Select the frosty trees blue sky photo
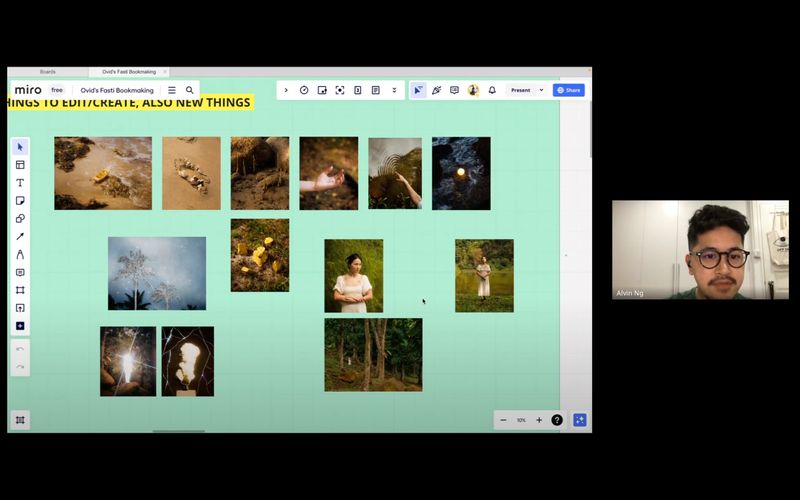This screenshot has width=800, height=500. click(157, 273)
